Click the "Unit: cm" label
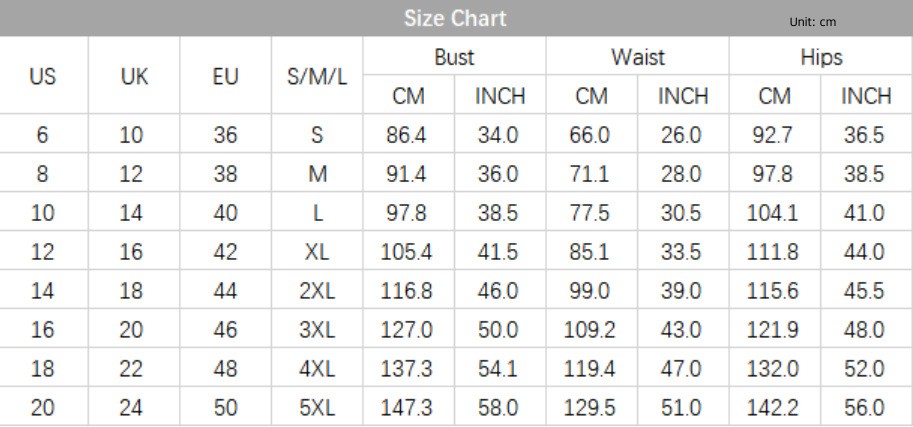This screenshot has height=427, width=913. point(811,21)
